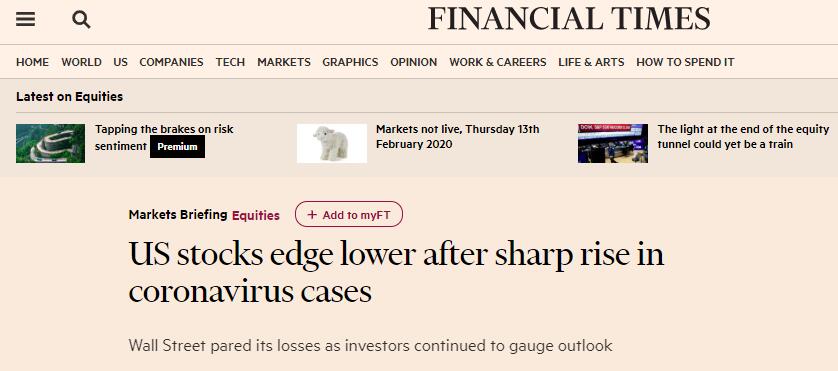Click the search magnifier icon
838x371 pixels.
[x=81, y=20]
